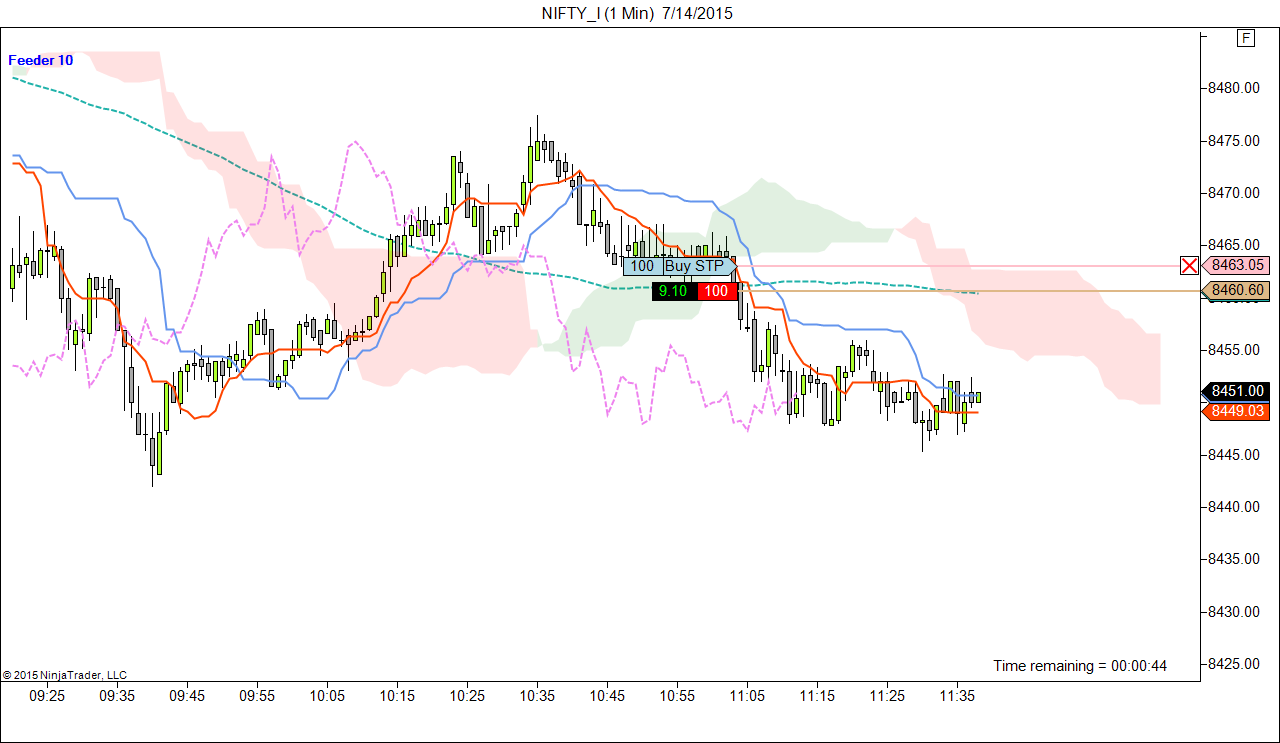Click the Feeder 10 indicator label
The width and height of the screenshot is (1280, 743).
pos(41,60)
